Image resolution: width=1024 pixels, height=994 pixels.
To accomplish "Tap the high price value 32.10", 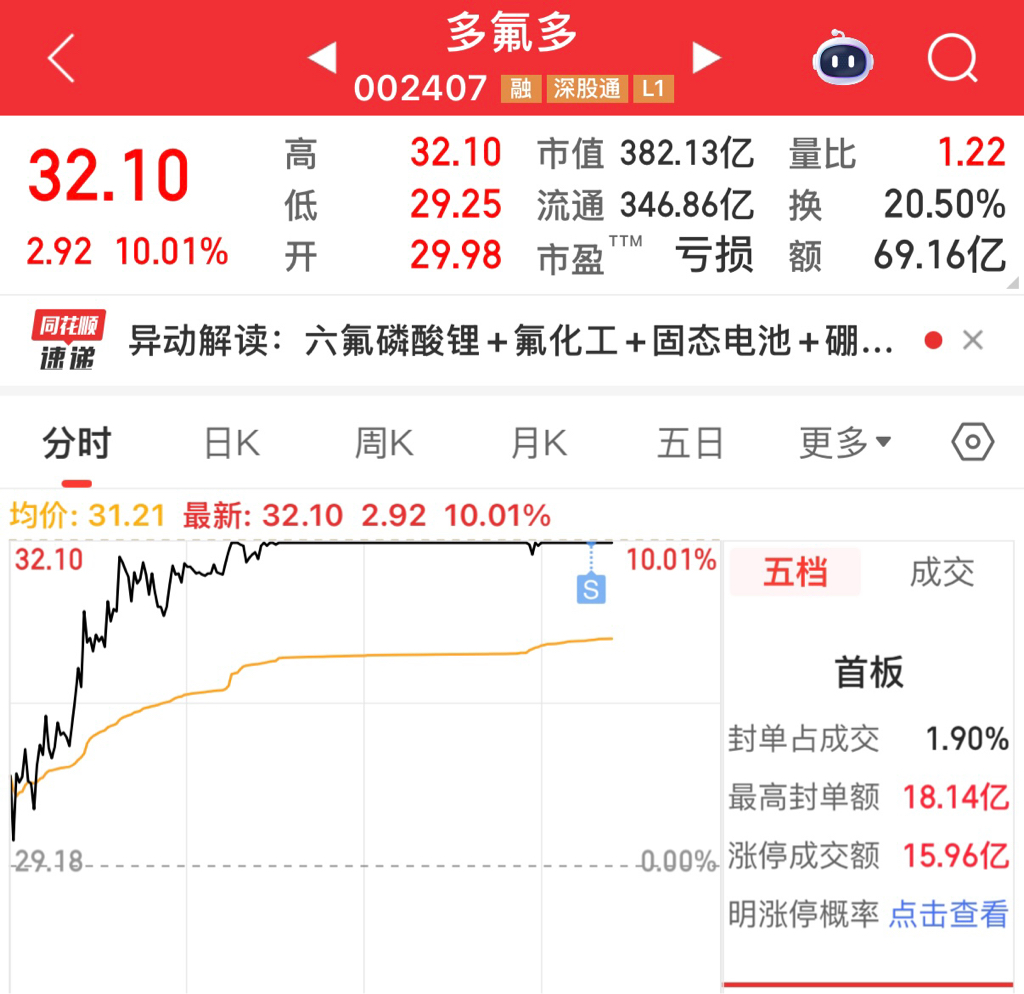I will click(455, 152).
